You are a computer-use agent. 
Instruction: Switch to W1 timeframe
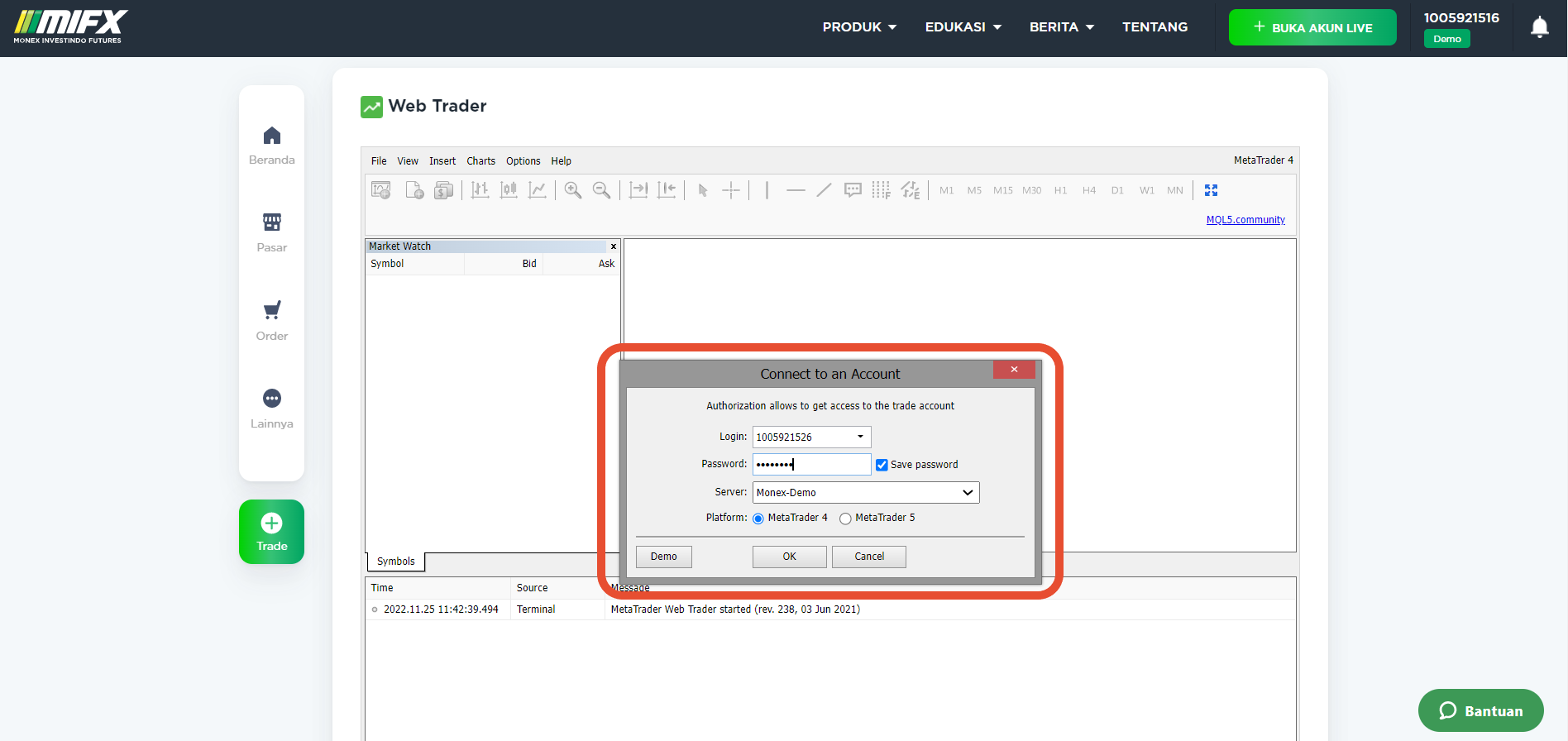point(1147,190)
